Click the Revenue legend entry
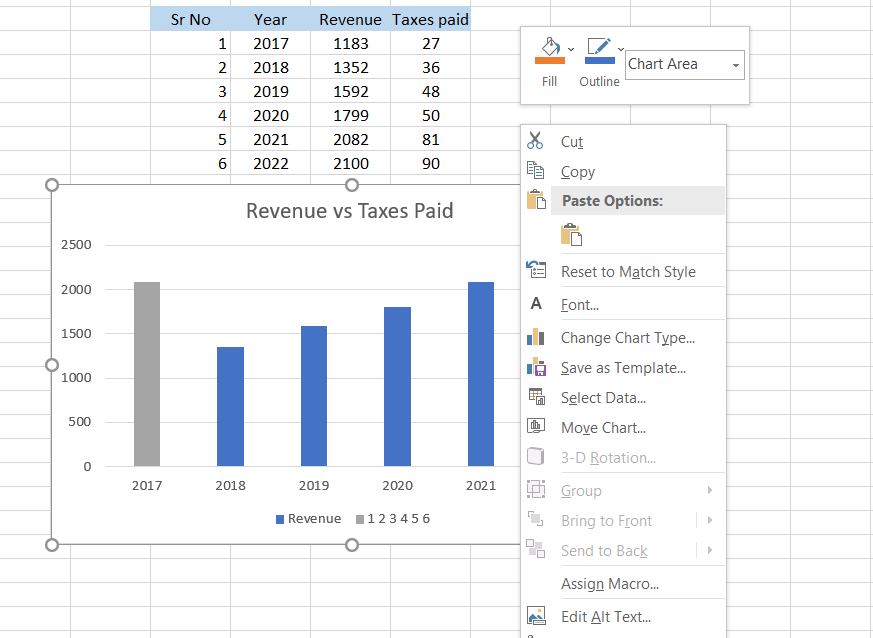Screen dimensions: 873x638 pos(308,519)
